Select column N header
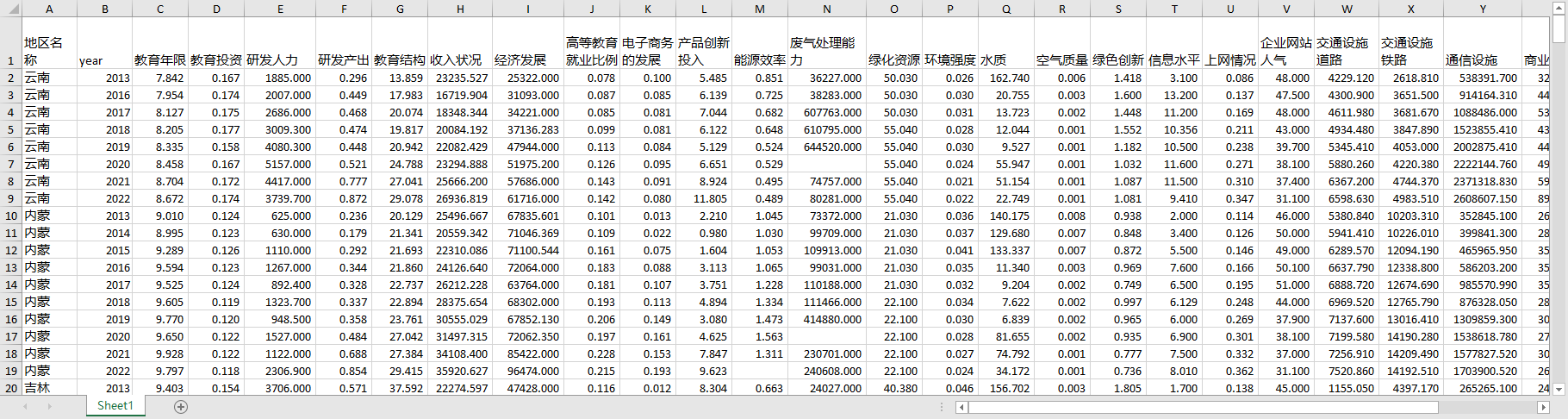 827,9
